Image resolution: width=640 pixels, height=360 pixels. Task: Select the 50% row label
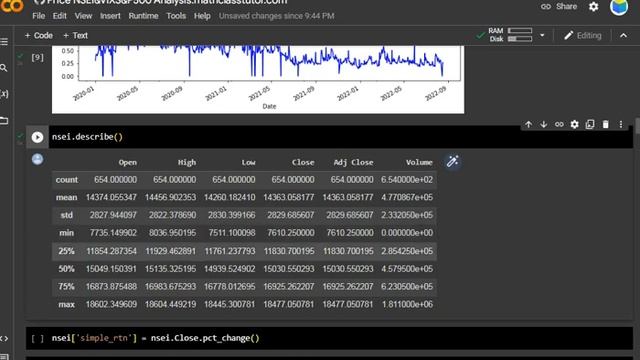[x=67, y=269]
